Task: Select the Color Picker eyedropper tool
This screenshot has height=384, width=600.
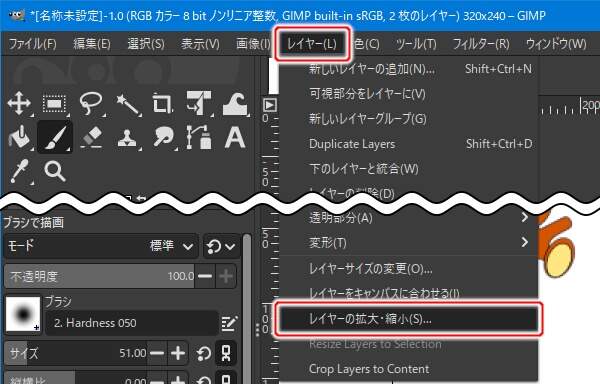Action: pos(19,171)
